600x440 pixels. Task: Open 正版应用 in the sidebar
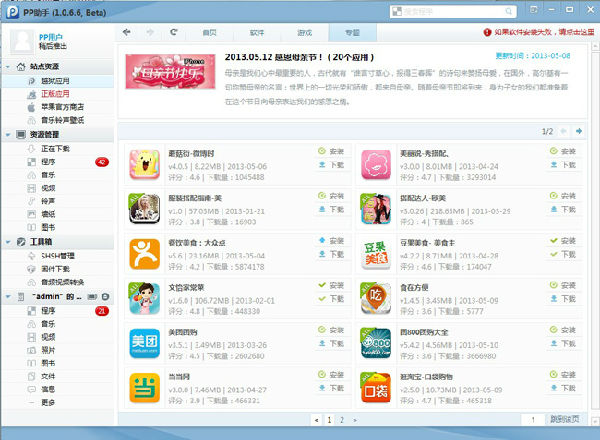[55, 94]
